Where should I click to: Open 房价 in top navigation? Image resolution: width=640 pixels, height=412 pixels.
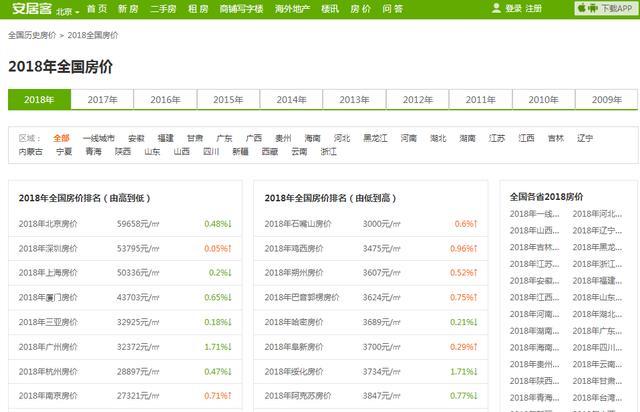pyautogui.click(x=361, y=9)
